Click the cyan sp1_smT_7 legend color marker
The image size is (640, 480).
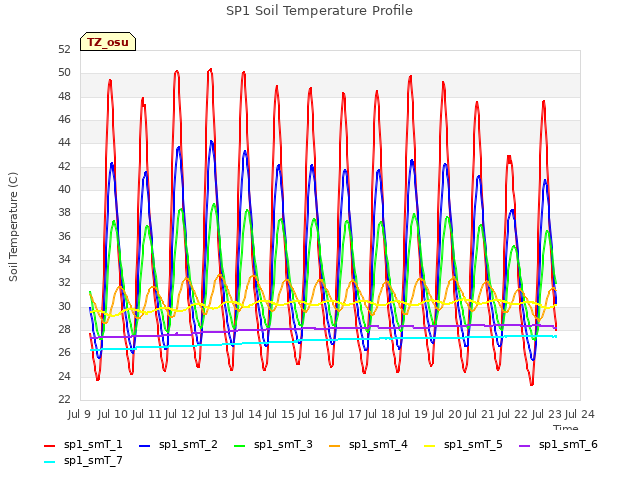49,462
